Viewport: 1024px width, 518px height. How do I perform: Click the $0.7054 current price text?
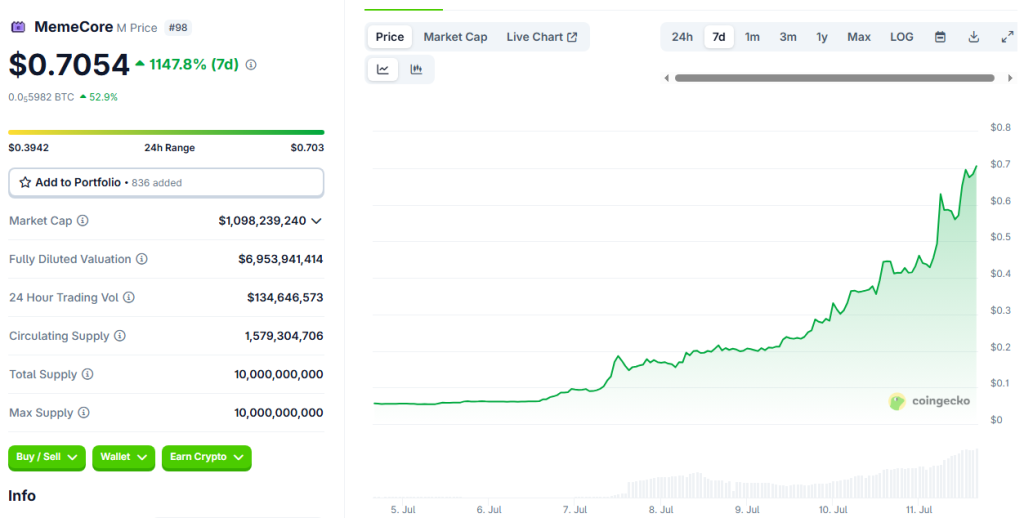(69, 65)
